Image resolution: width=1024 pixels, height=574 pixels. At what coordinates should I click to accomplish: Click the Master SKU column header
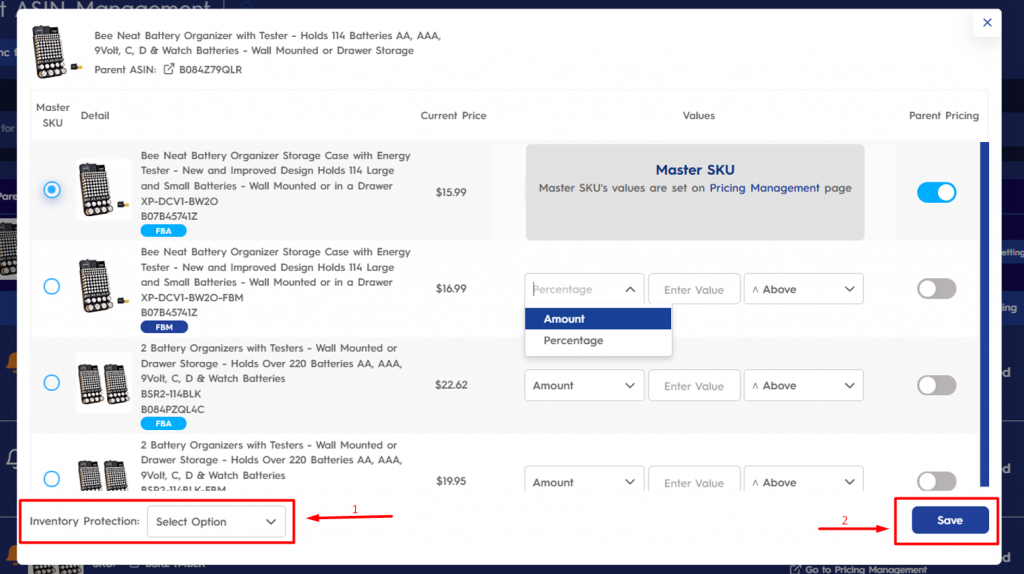point(53,115)
